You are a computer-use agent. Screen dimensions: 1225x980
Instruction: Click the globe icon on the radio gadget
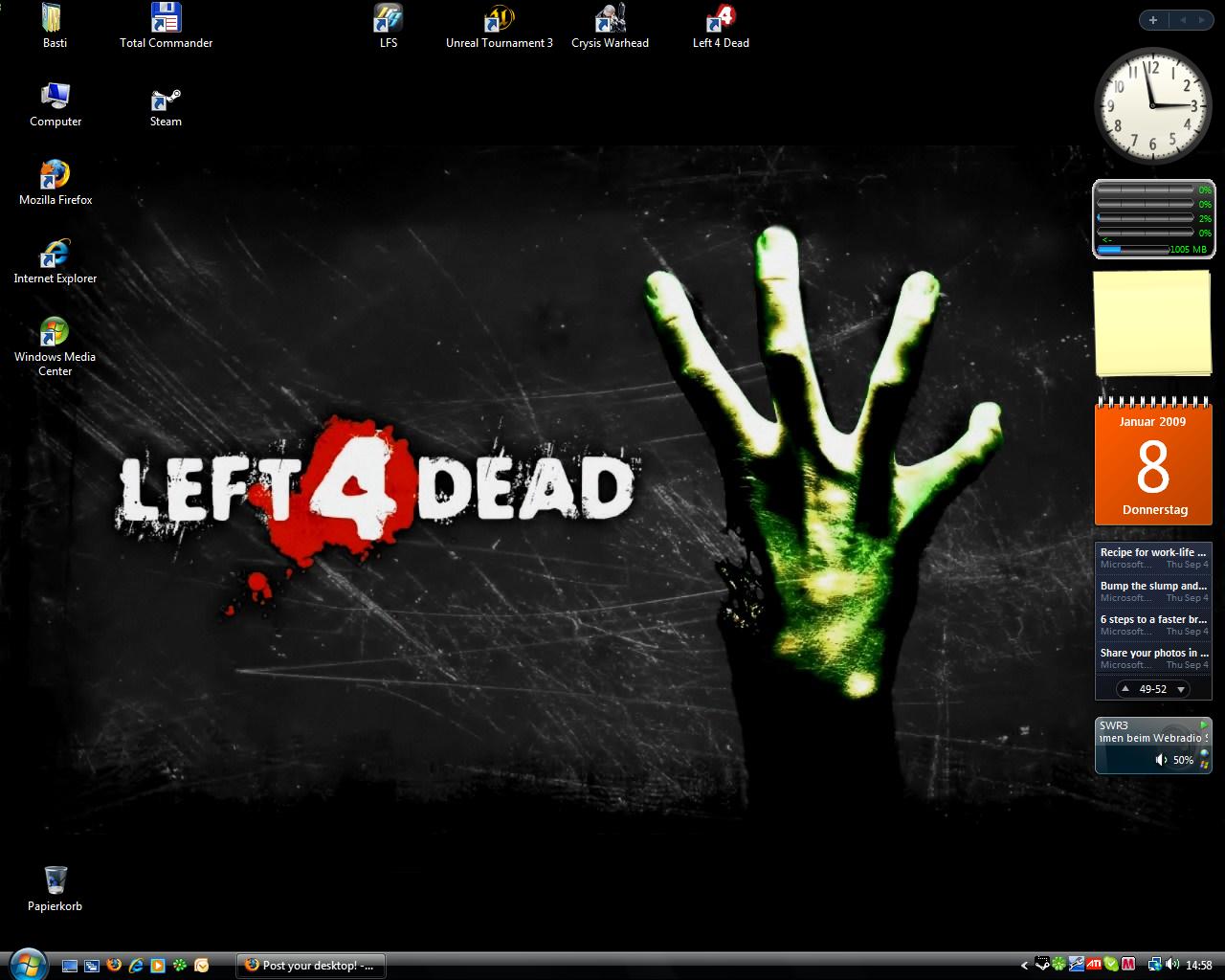(1204, 753)
